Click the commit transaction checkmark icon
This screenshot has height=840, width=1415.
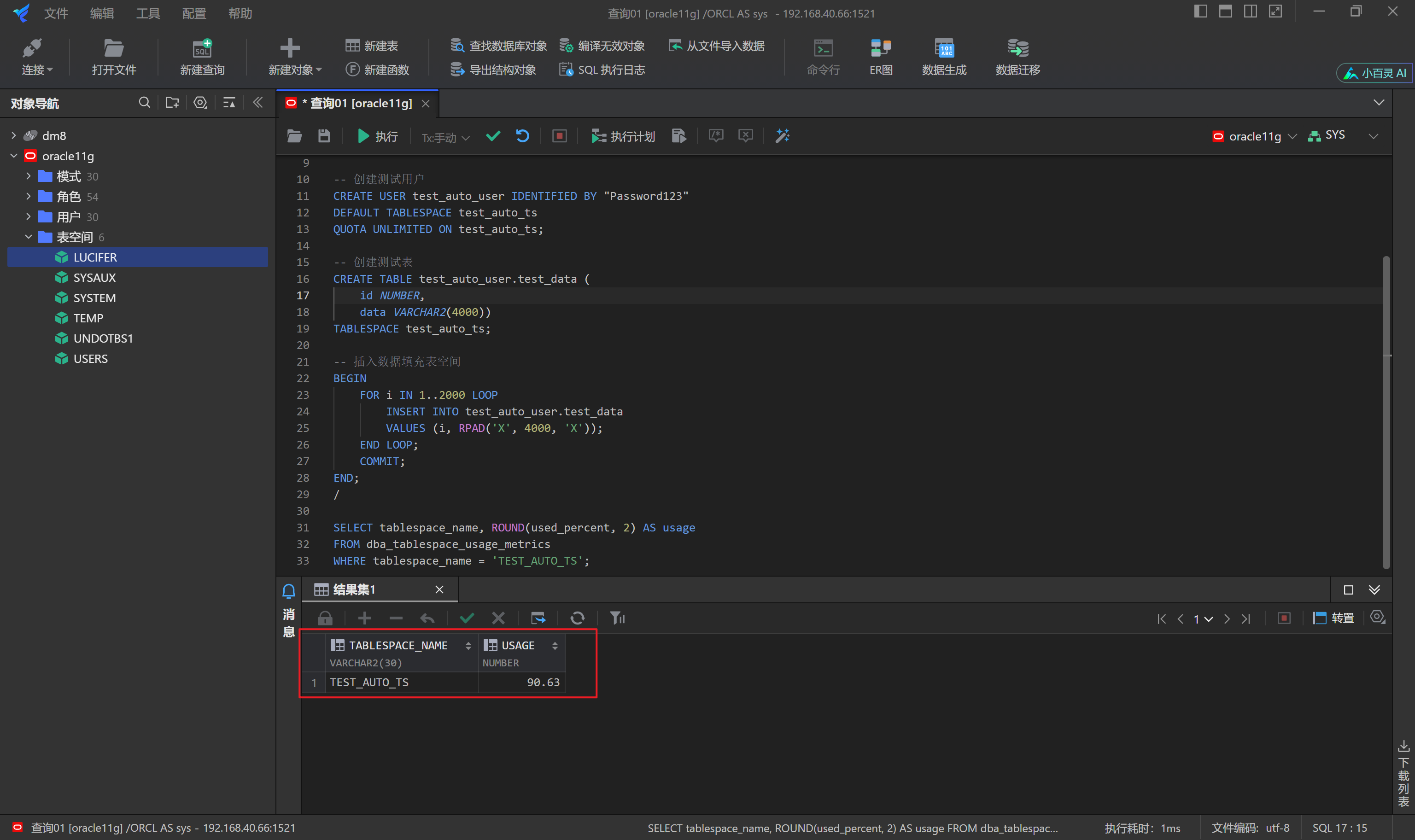tap(493, 136)
